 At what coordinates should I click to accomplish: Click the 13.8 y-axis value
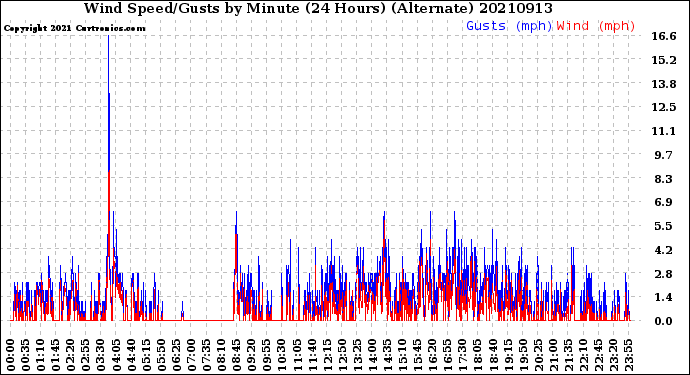pos(664,84)
